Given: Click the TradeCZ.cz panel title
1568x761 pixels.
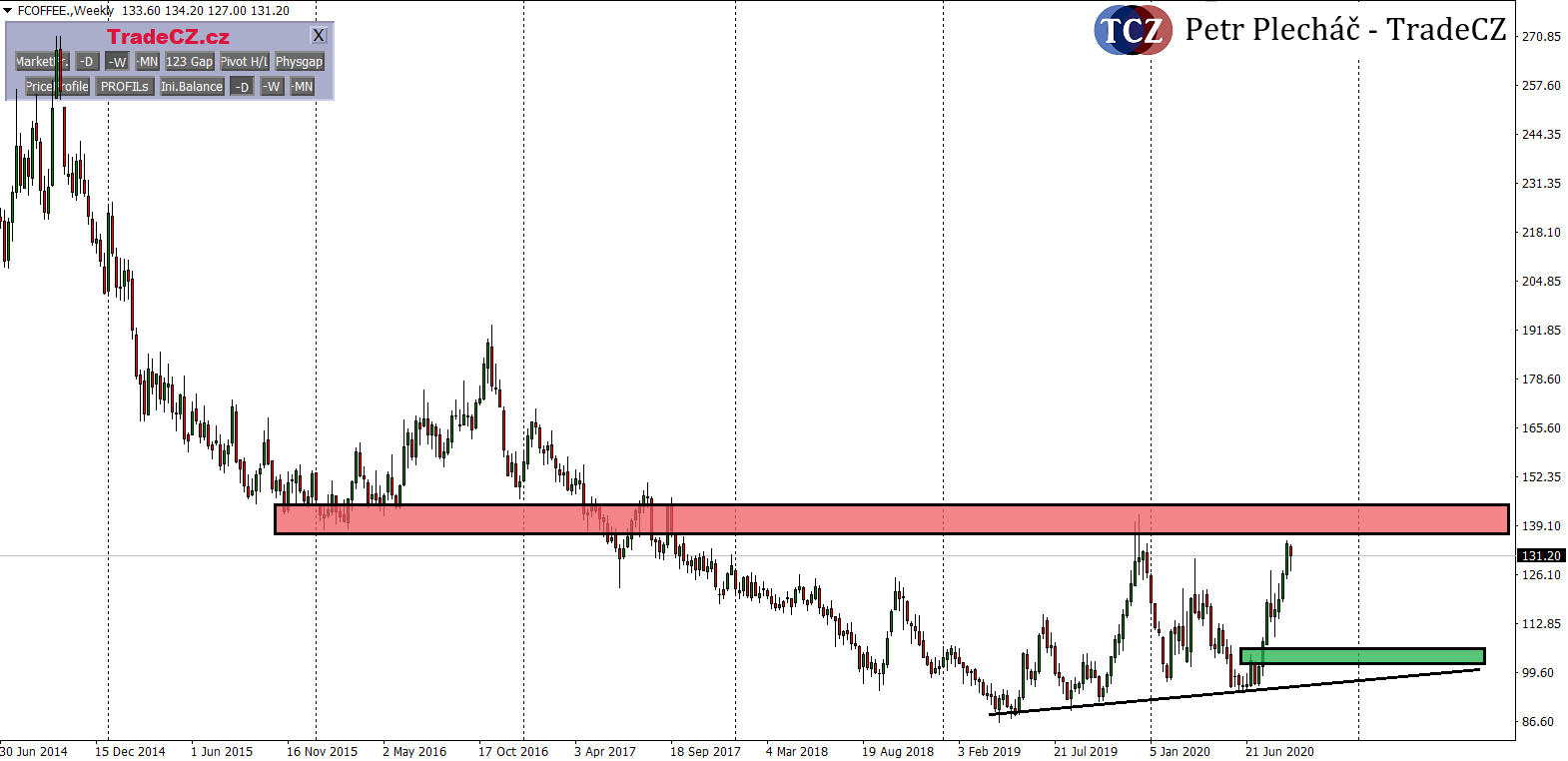Looking at the screenshot, I should (x=168, y=37).
